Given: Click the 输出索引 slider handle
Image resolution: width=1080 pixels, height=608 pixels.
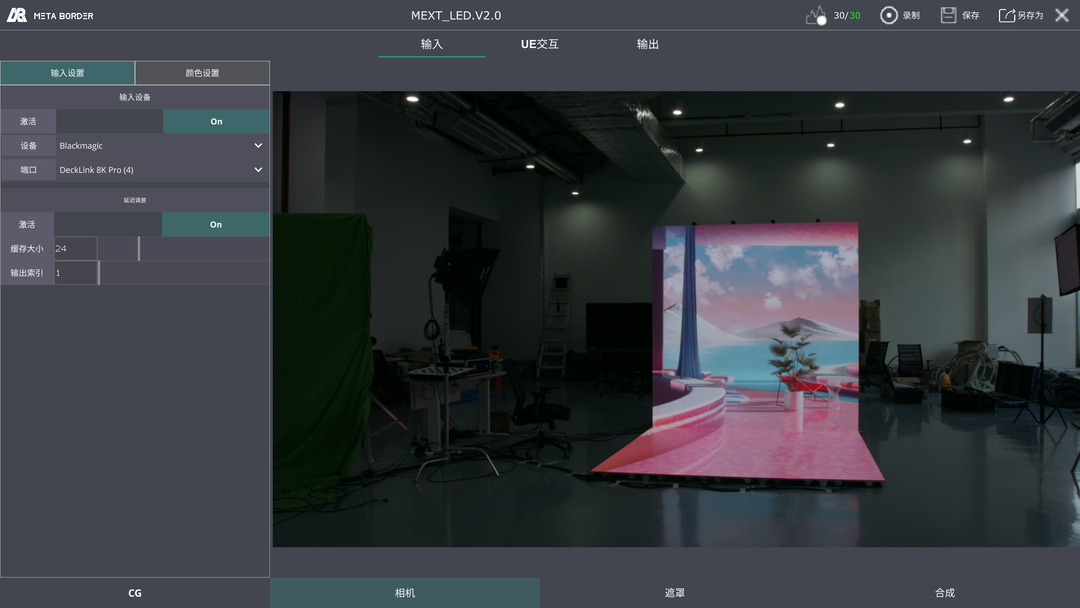Looking at the screenshot, I should (x=98, y=273).
